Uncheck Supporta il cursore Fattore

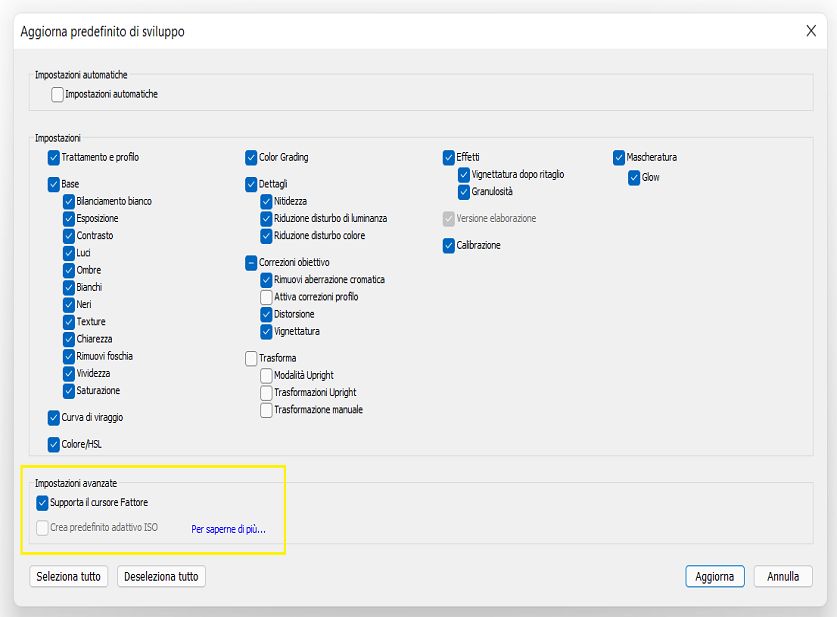[x=42, y=502]
